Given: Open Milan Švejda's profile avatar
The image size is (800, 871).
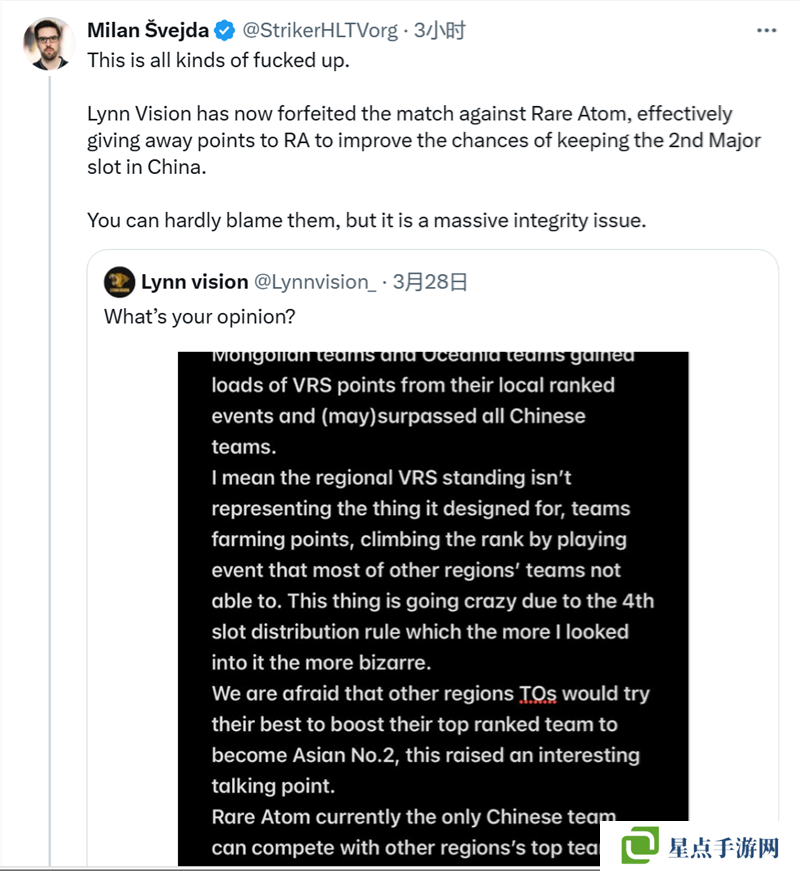Looking at the screenshot, I should tap(48, 43).
